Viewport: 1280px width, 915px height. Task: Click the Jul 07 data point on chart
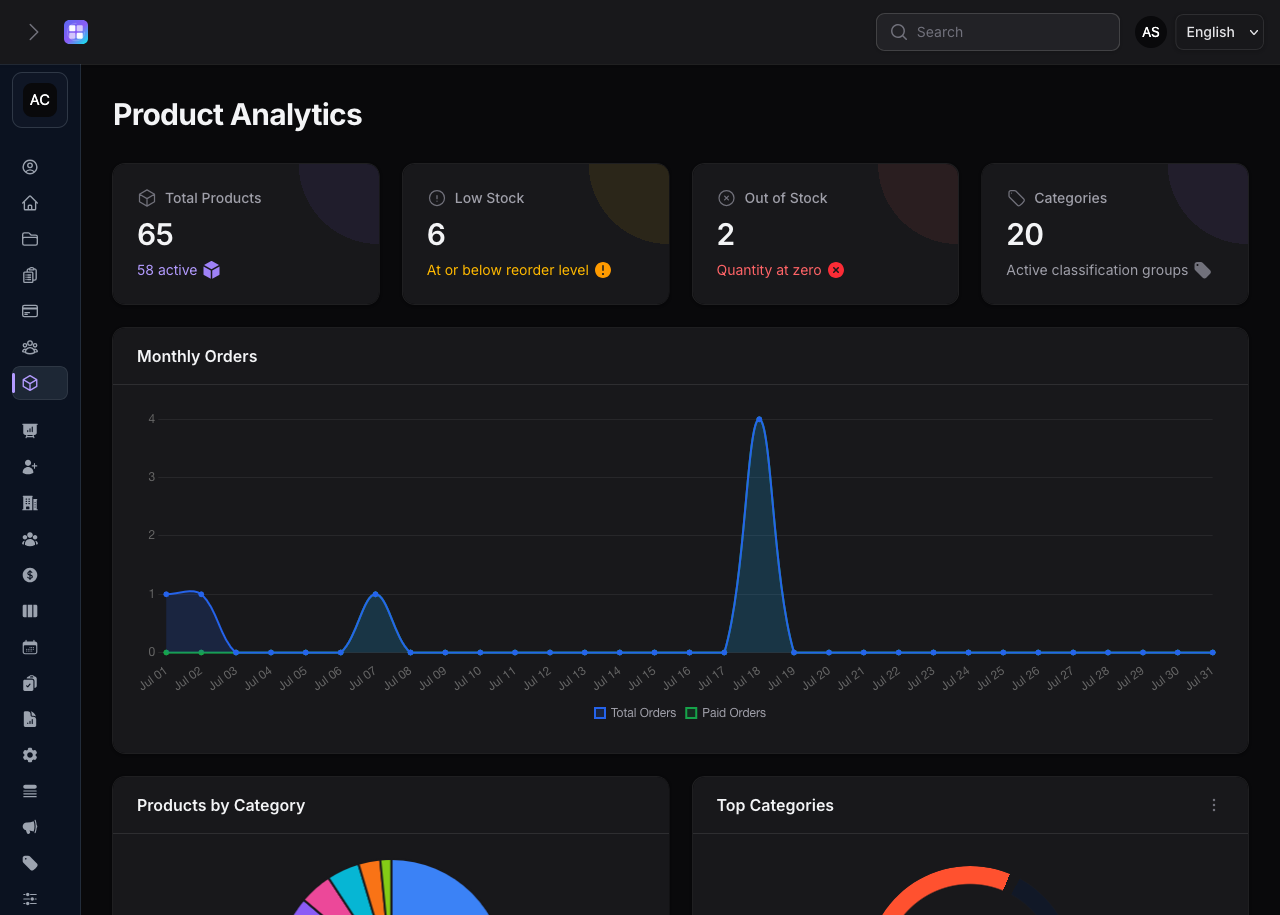coord(375,594)
